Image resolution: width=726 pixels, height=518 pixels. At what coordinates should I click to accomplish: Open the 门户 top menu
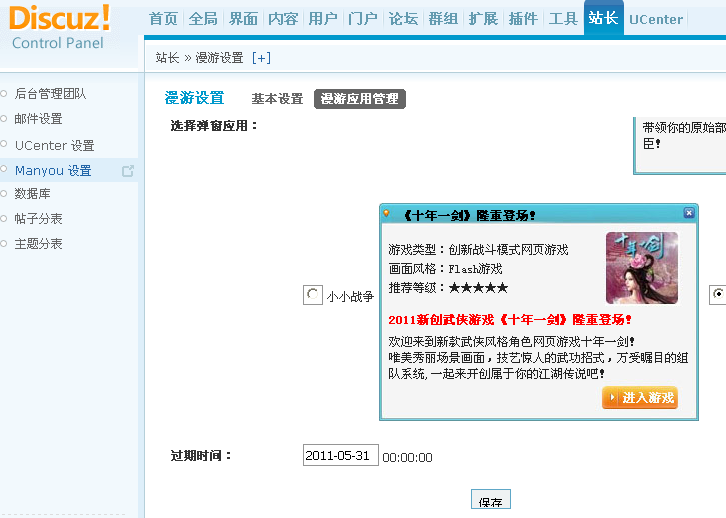click(x=363, y=19)
